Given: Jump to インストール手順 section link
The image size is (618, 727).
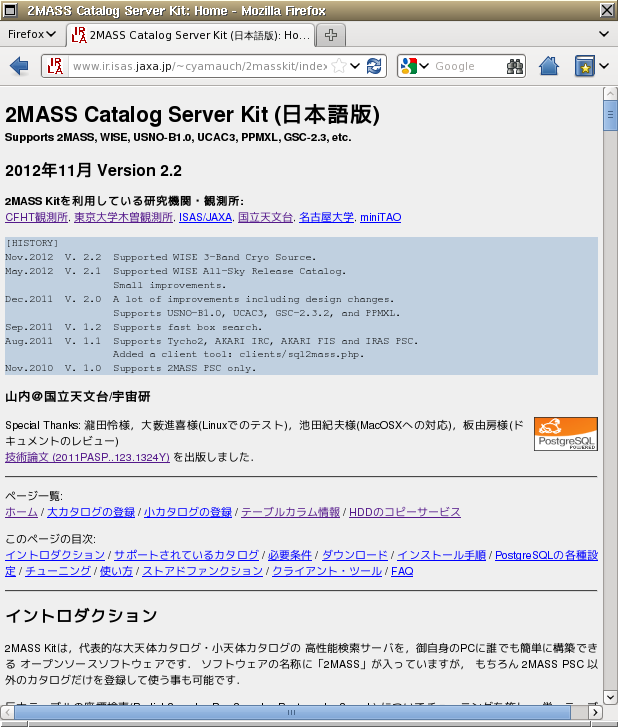Looking at the screenshot, I should (x=441, y=555).
